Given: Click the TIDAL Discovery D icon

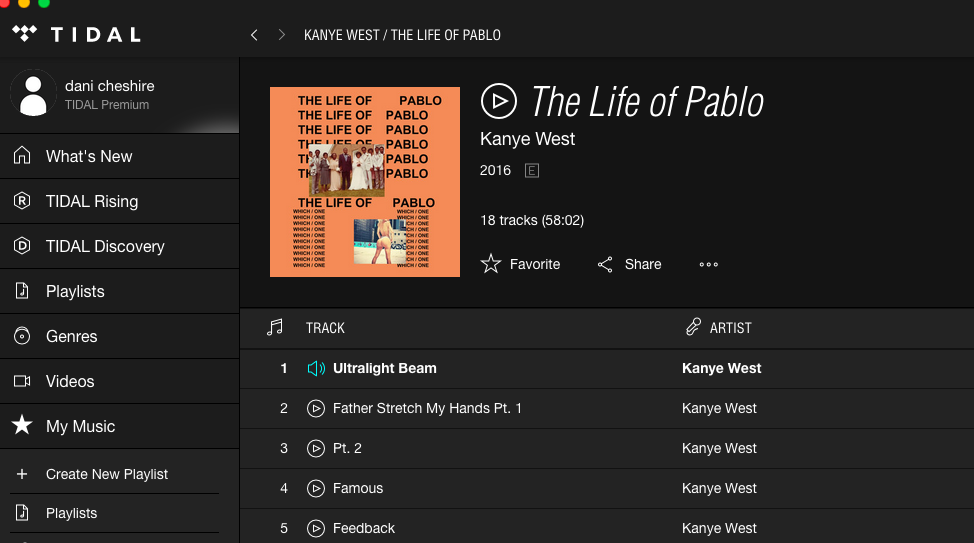Looking at the screenshot, I should 22,246.
